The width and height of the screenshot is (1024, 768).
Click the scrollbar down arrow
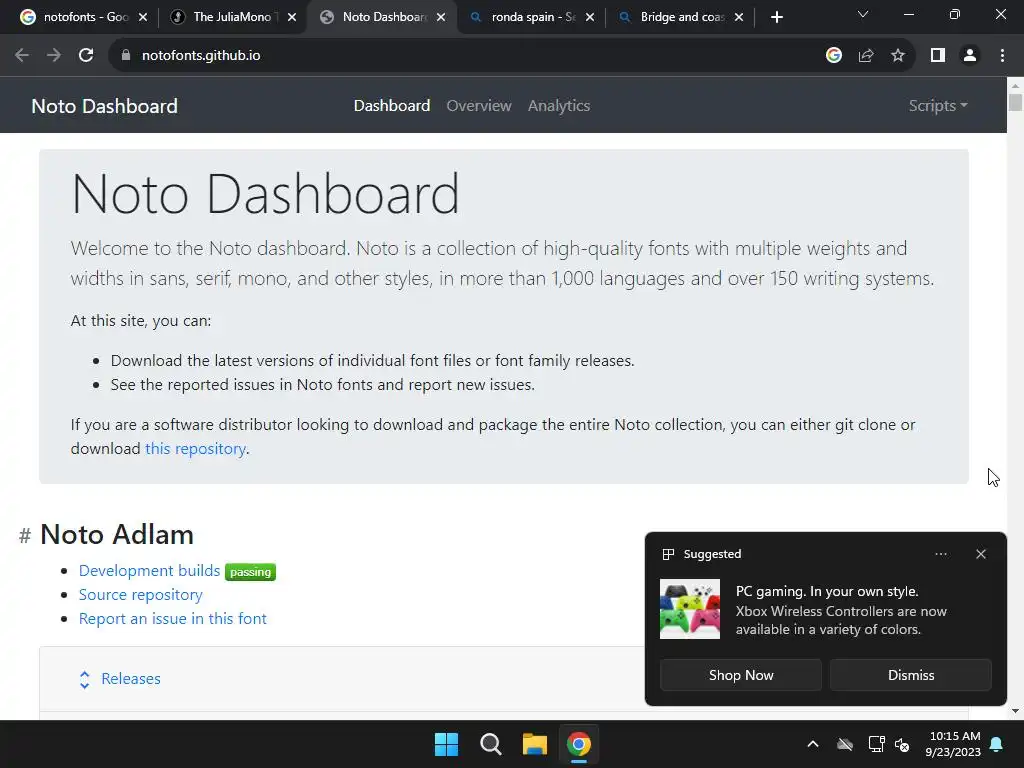[x=1015, y=711]
